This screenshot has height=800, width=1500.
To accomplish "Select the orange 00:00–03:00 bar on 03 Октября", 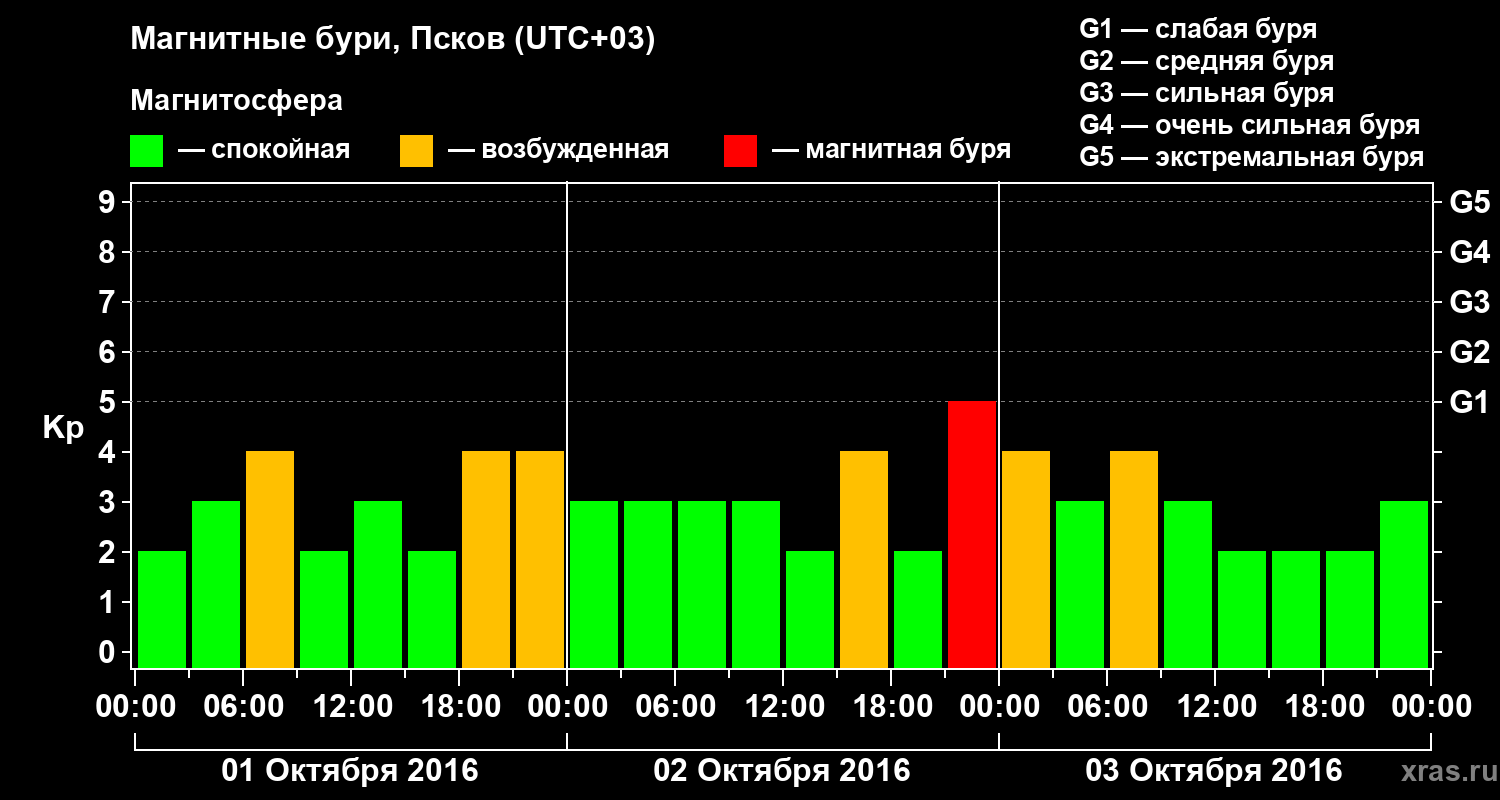I will [x=1026, y=559].
